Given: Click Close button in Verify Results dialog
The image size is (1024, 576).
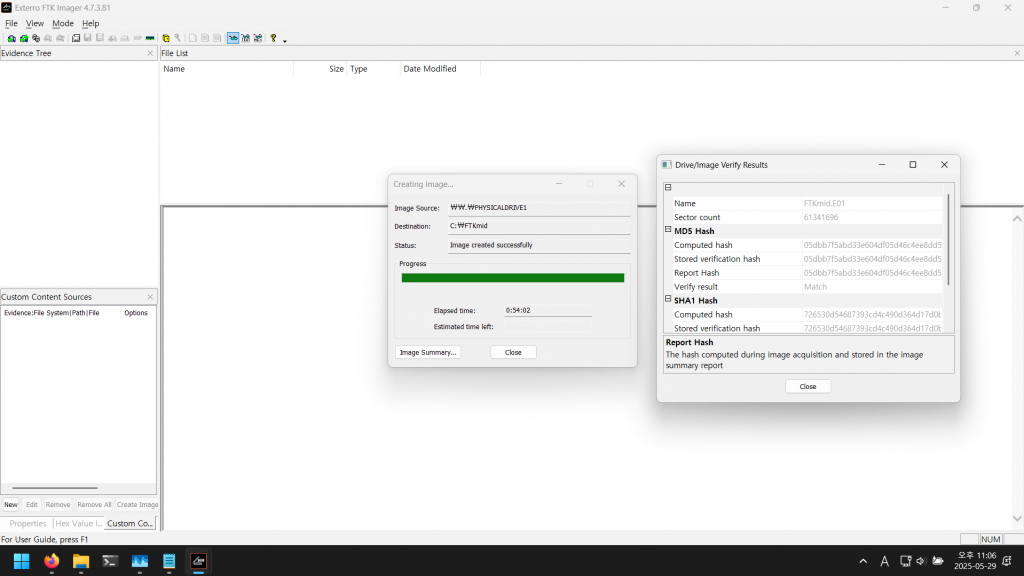Looking at the screenshot, I should point(808,387).
